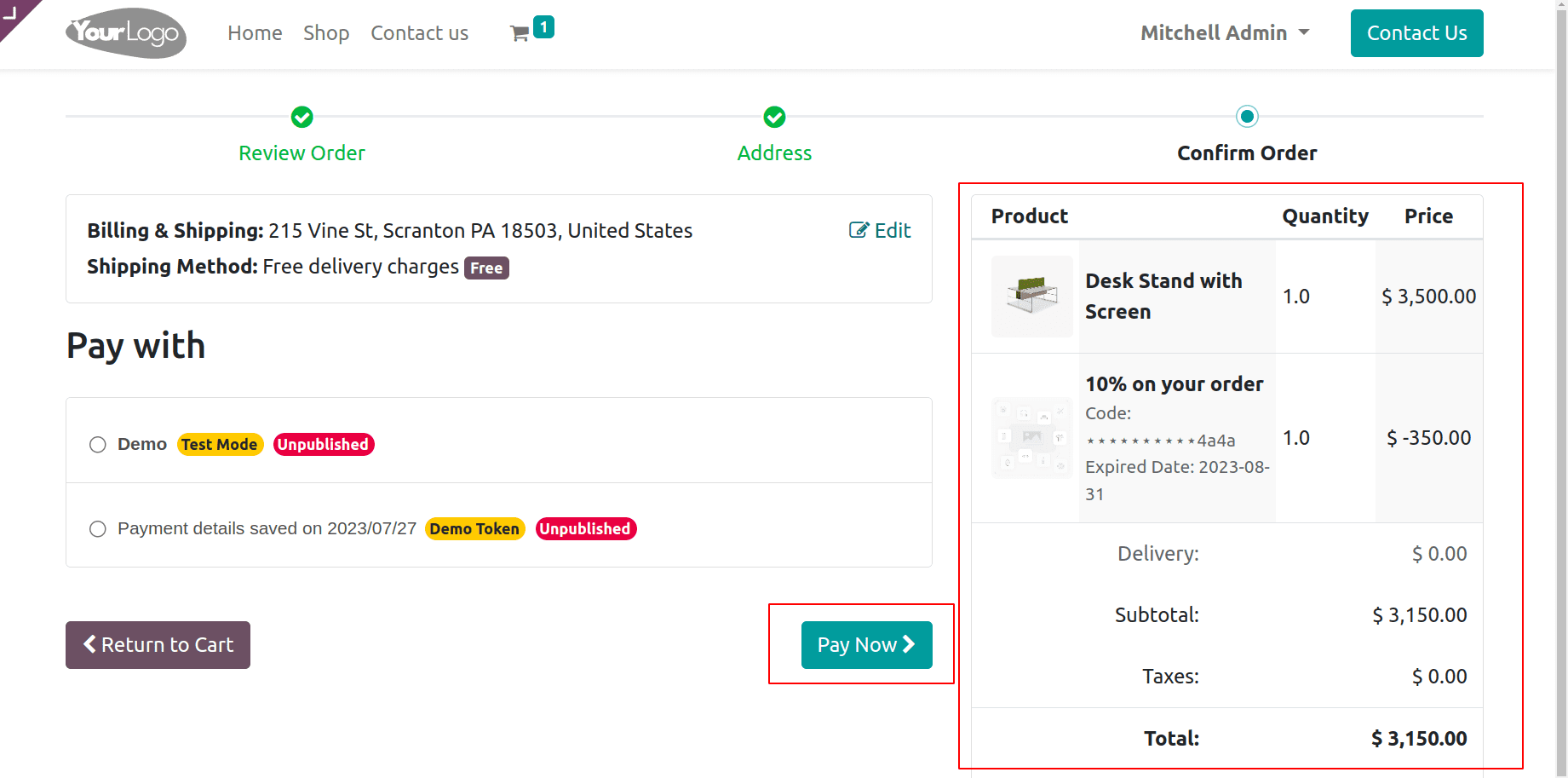
Task: Click the cart item count badge
Action: (x=543, y=27)
